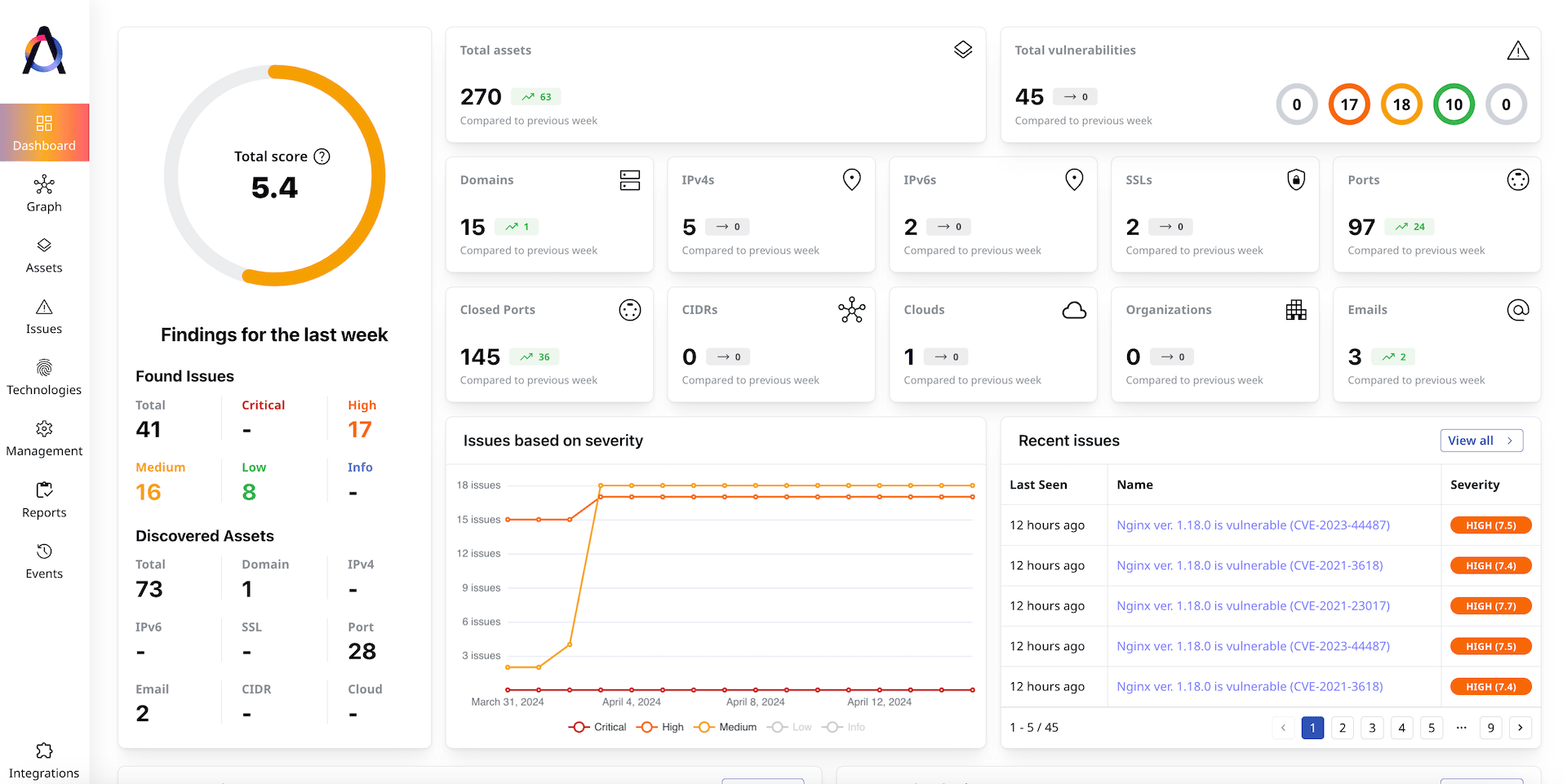Open the Technologies section
1567x784 pixels.
point(44,378)
